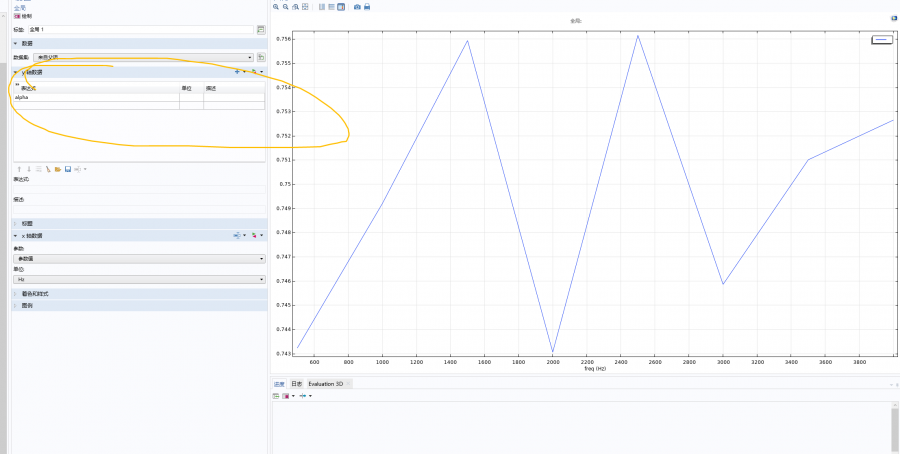900x454 pixels.
Task: Click the zoom out icon above the graph
Action: (x=286, y=7)
